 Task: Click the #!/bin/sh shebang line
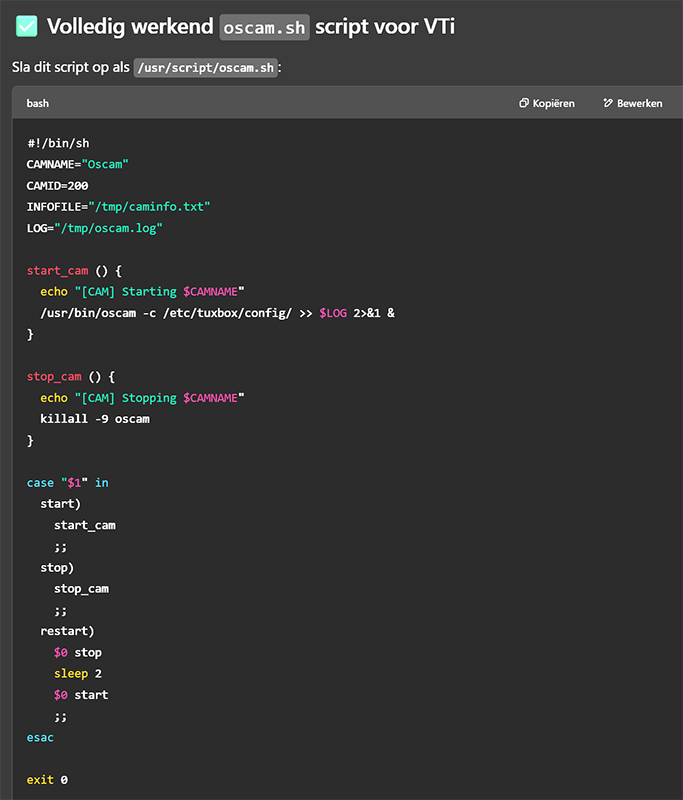coord(58,143)
